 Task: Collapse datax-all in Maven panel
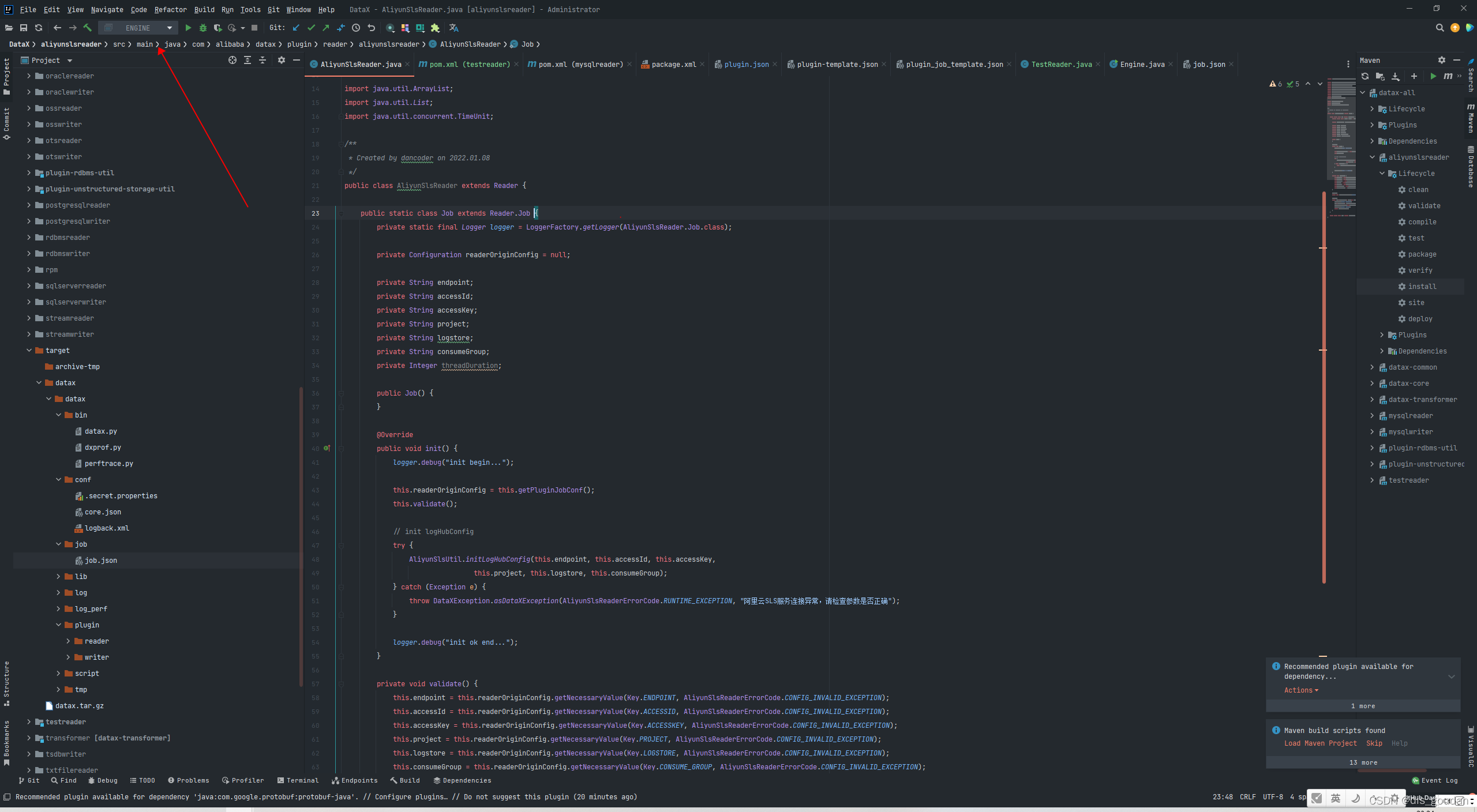(1363, 92)
